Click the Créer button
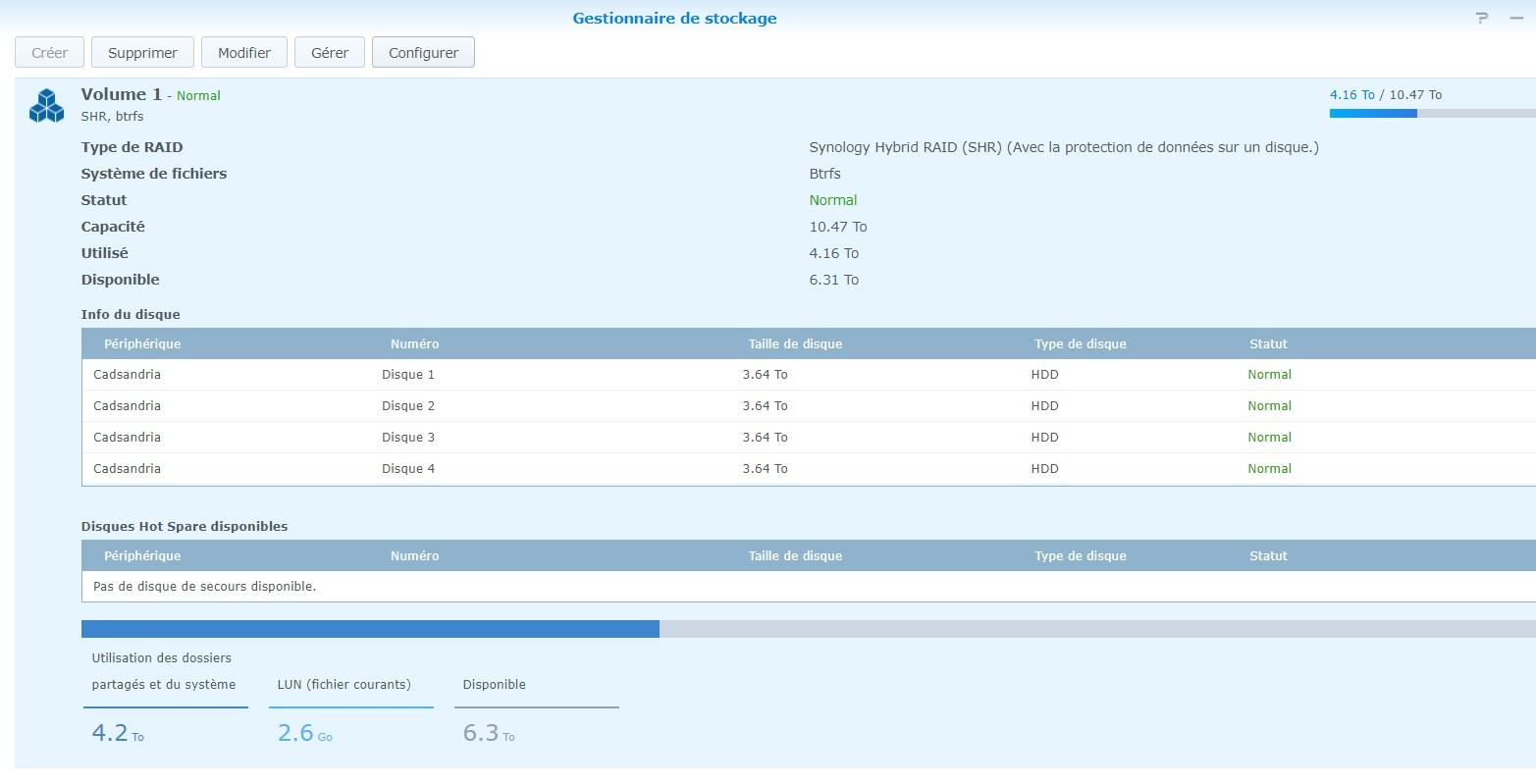 click(49, 53)
